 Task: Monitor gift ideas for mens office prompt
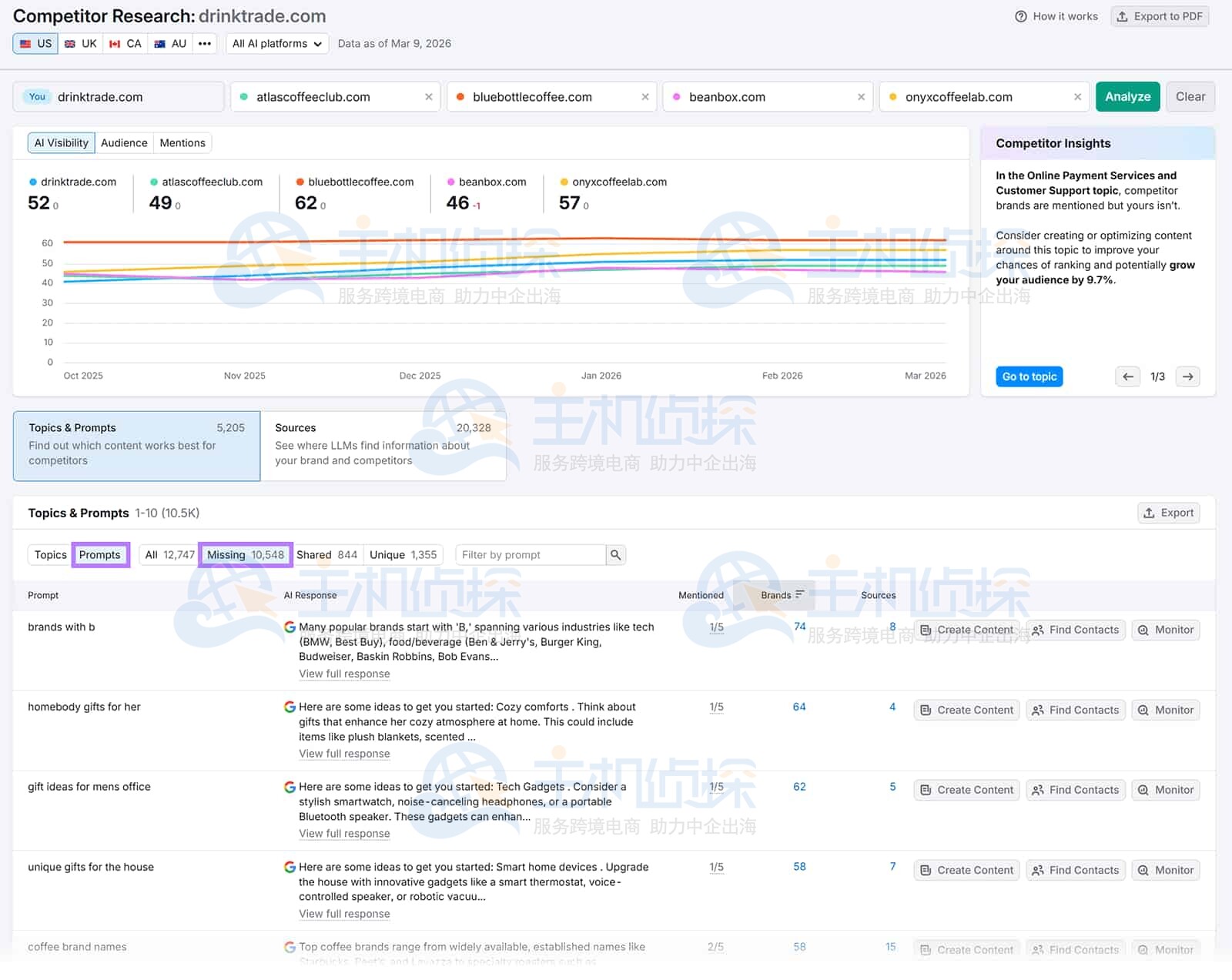point(1166,790)
